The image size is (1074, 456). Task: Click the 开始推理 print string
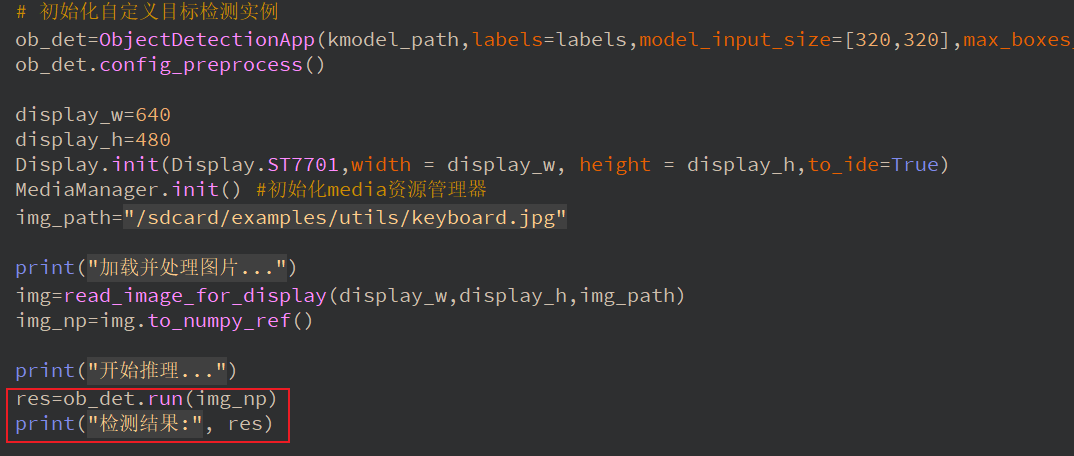(158, 370)
